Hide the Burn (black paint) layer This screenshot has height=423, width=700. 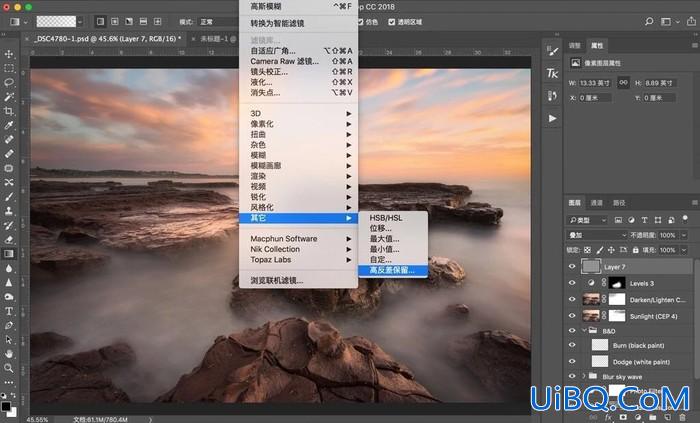(x=572, y=345)
